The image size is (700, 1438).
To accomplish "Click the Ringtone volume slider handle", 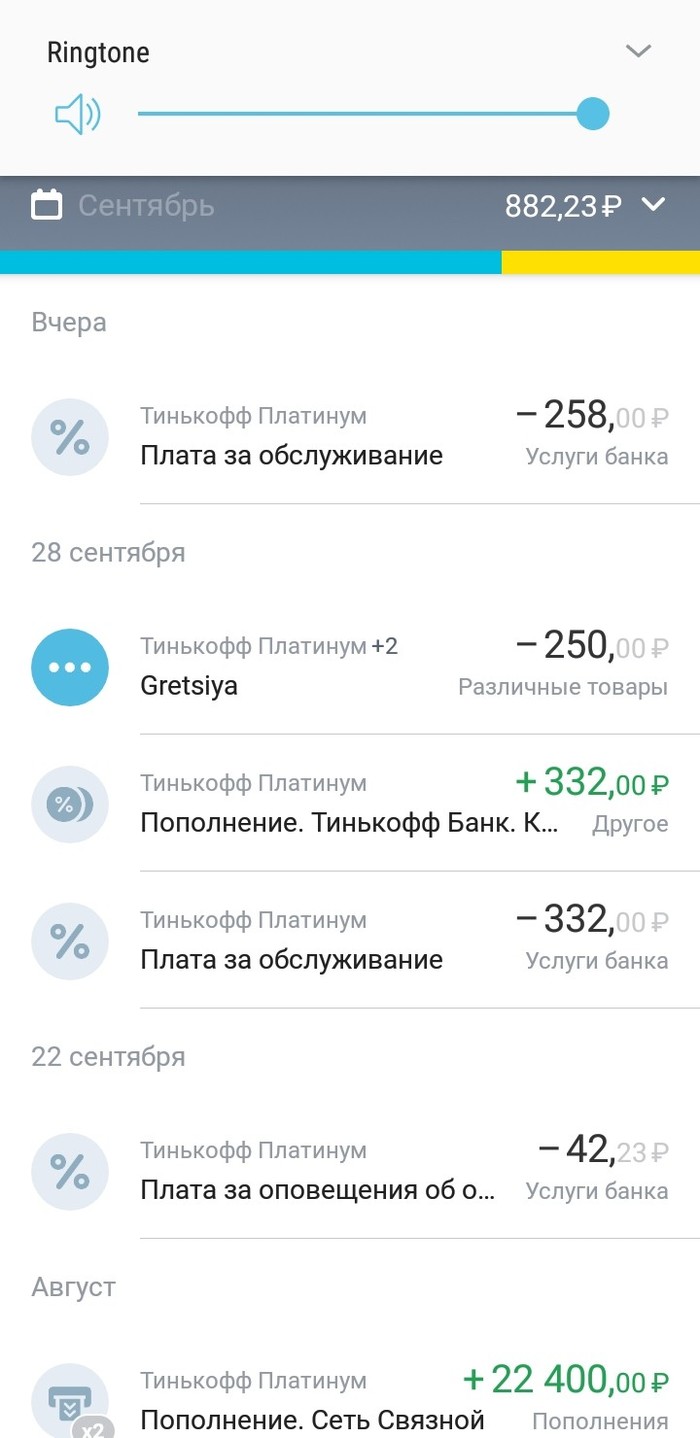I will (593, 114).
